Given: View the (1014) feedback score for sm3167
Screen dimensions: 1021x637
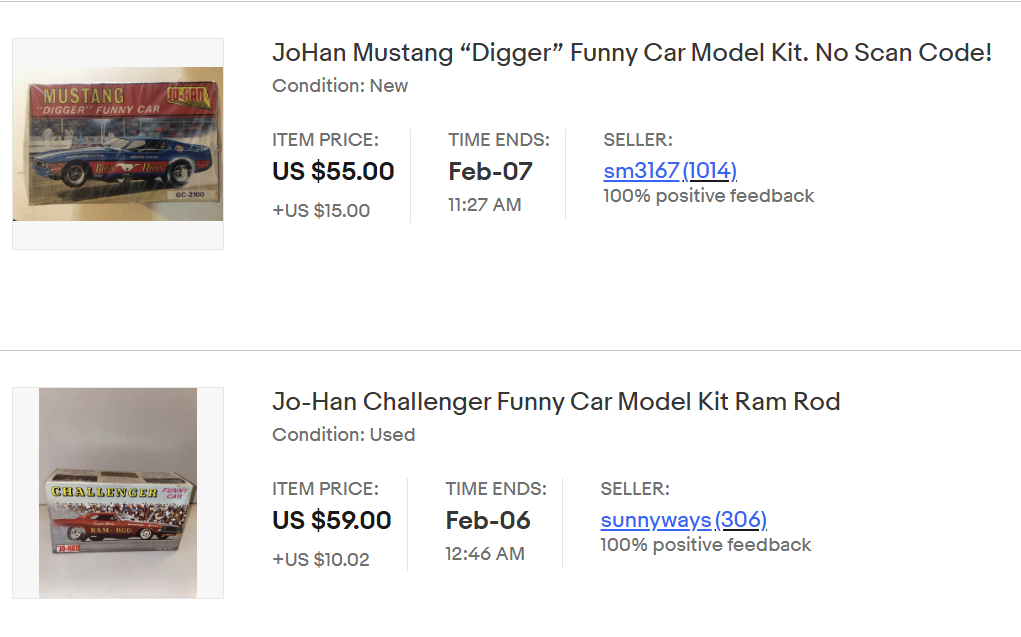Looking at the screenshot, I should 710,171.
